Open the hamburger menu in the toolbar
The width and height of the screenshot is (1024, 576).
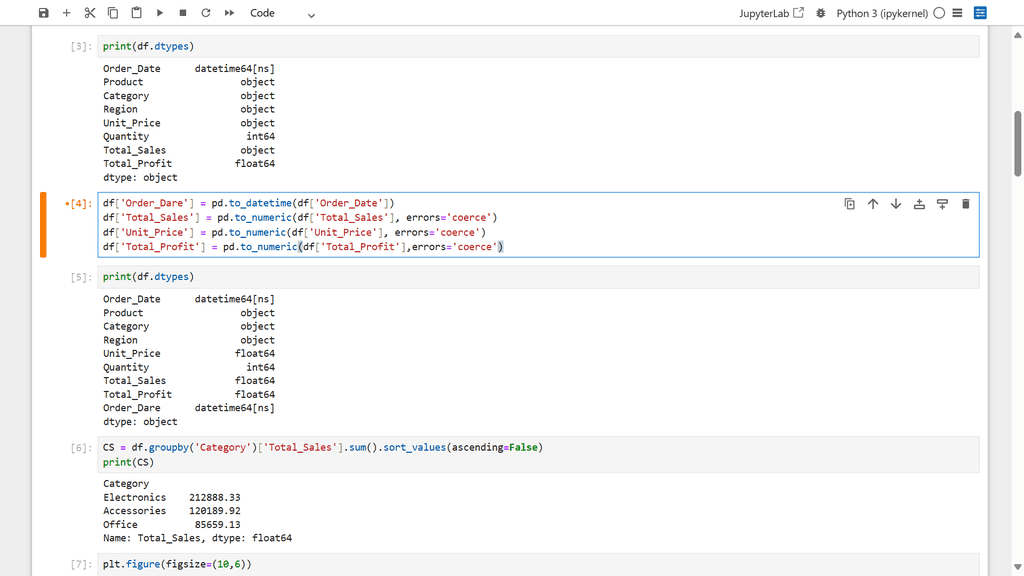click(957, 13)
